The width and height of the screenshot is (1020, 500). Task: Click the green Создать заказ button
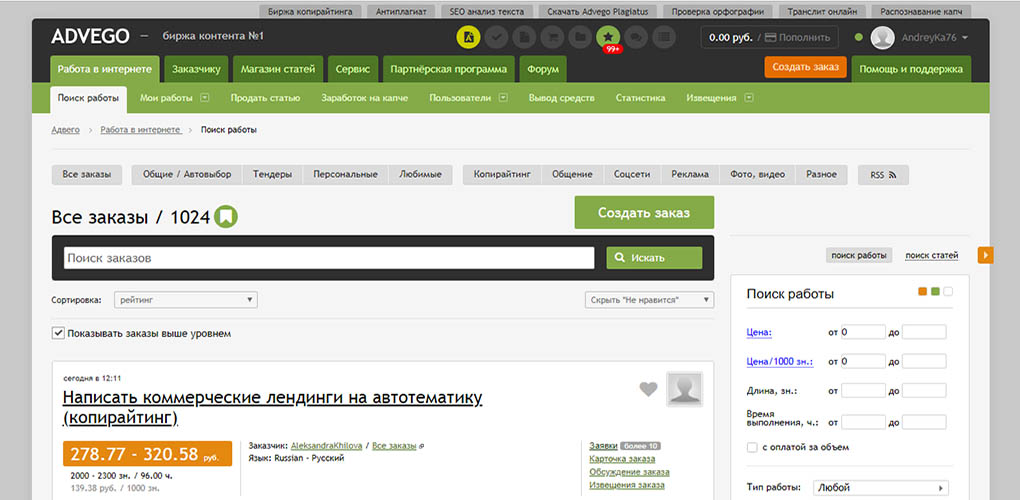point(644,213)
